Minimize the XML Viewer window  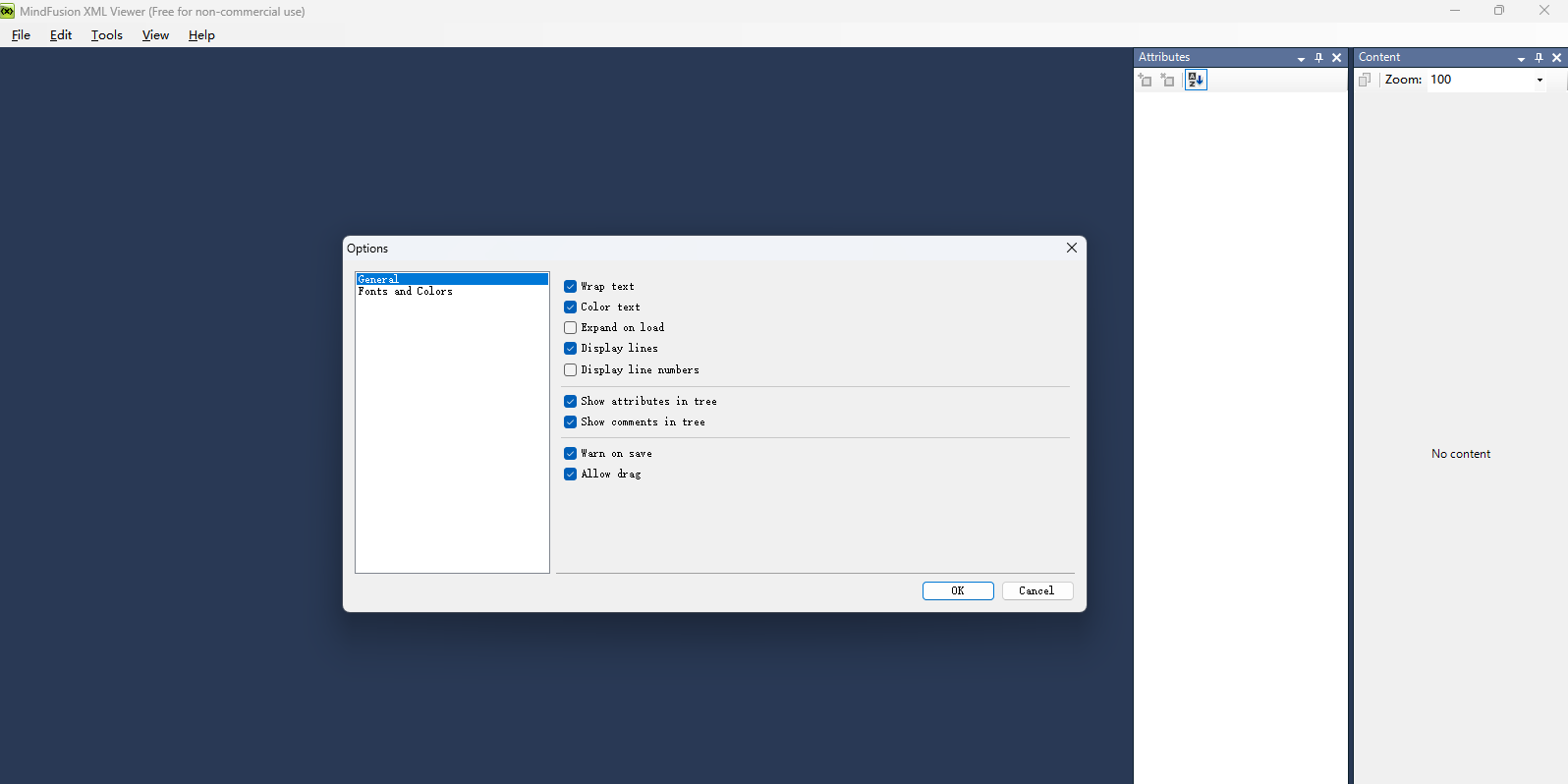(1455, 11)
